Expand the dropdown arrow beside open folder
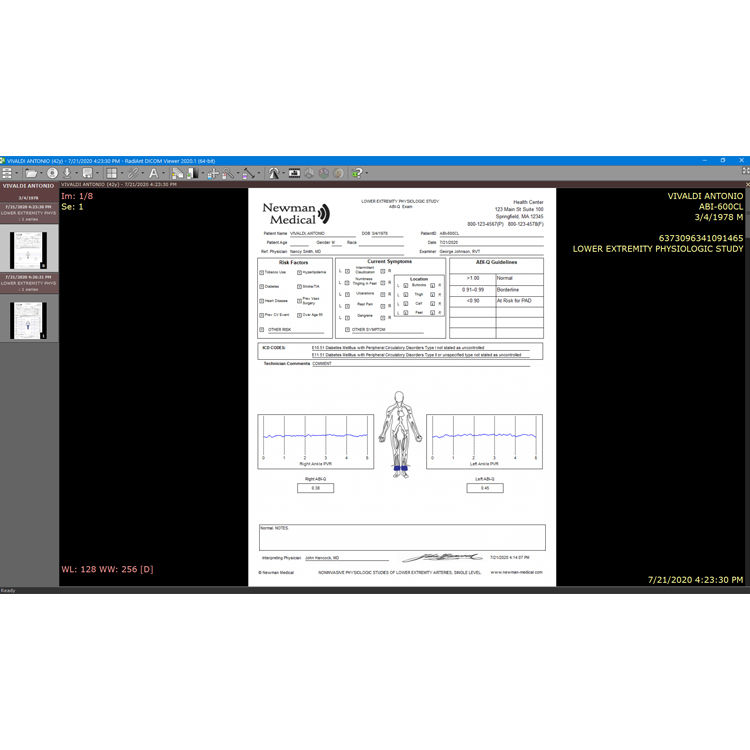 click(41, 174)
